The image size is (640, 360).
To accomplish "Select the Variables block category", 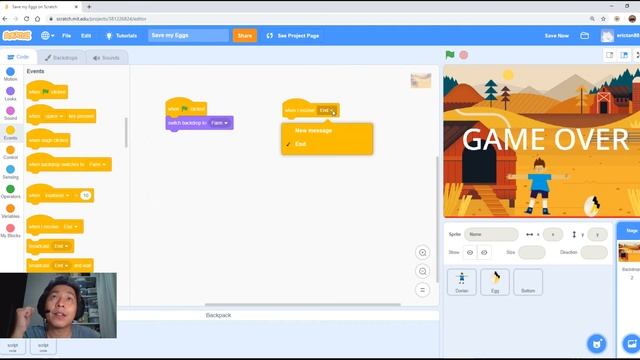I will pos(11,211).
